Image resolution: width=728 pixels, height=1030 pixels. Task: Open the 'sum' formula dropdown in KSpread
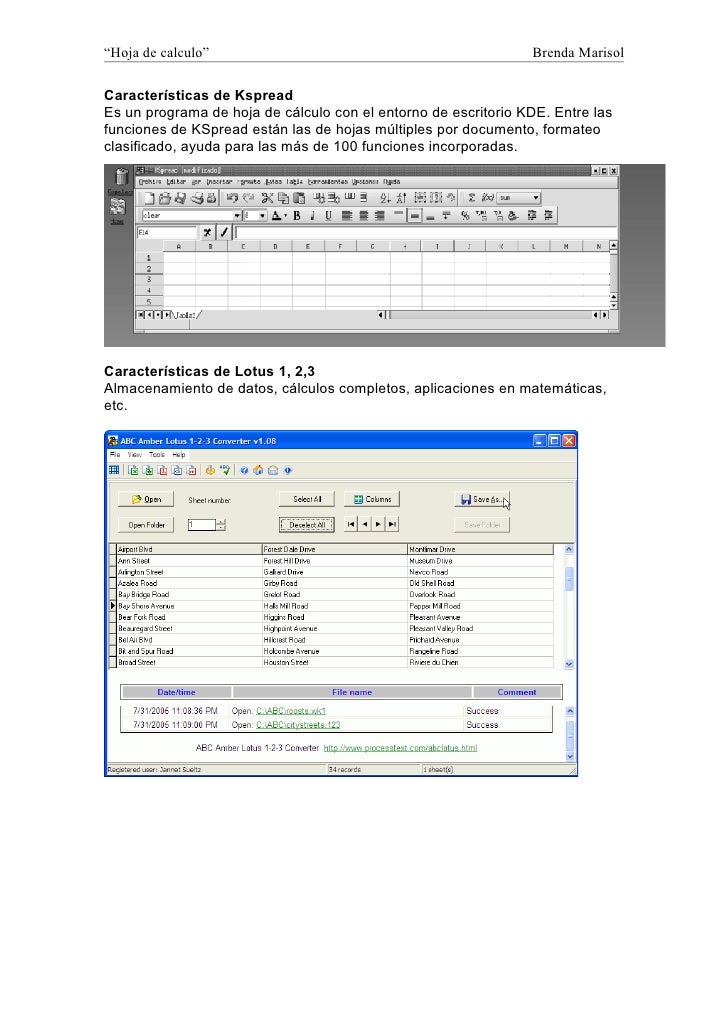[x=519, y=198]
